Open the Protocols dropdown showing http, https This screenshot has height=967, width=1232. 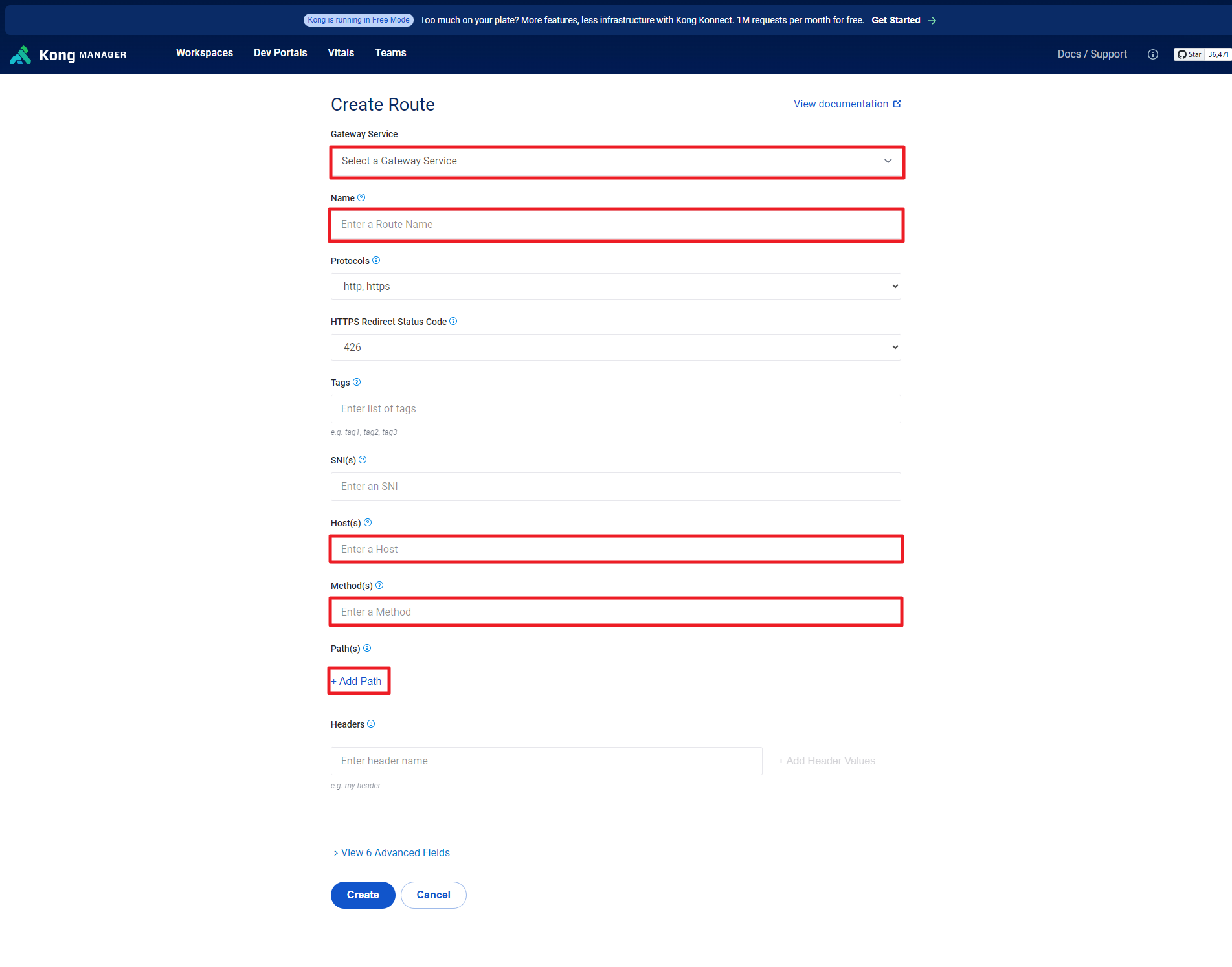(616, 287)
